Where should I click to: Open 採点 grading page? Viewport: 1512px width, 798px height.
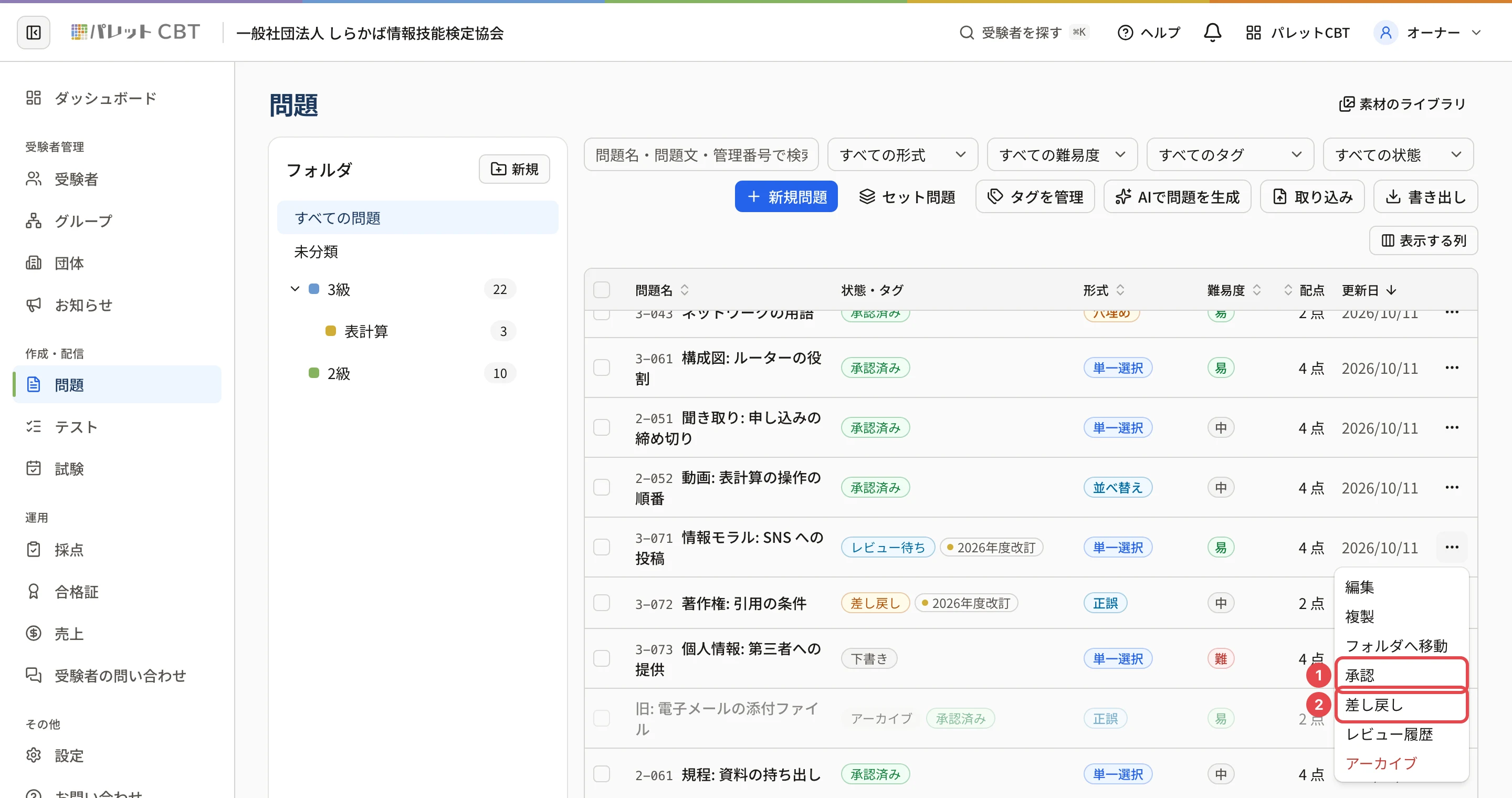point(118,549)
